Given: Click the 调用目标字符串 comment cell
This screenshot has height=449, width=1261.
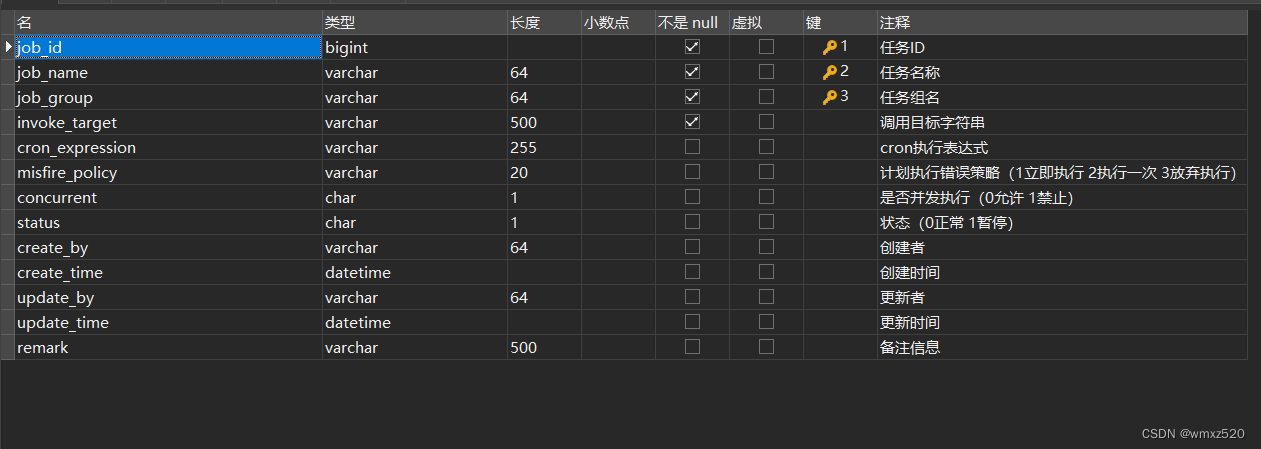Looking at the screenshot, I should click(1062, 122).
